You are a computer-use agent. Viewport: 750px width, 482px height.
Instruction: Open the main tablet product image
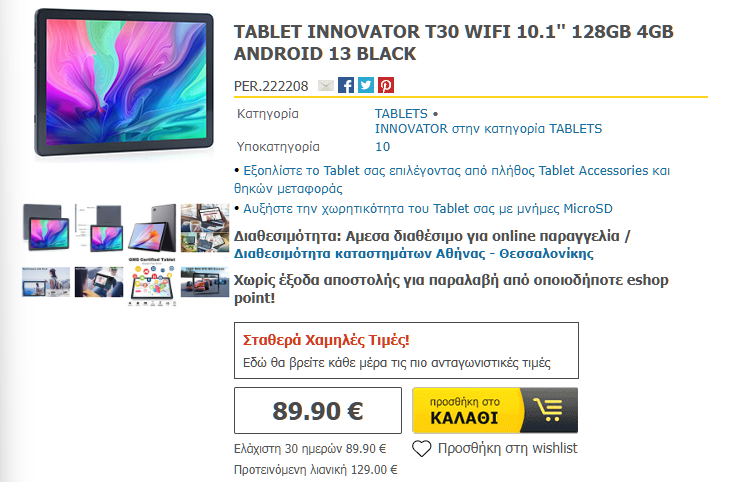coord(124,83)
